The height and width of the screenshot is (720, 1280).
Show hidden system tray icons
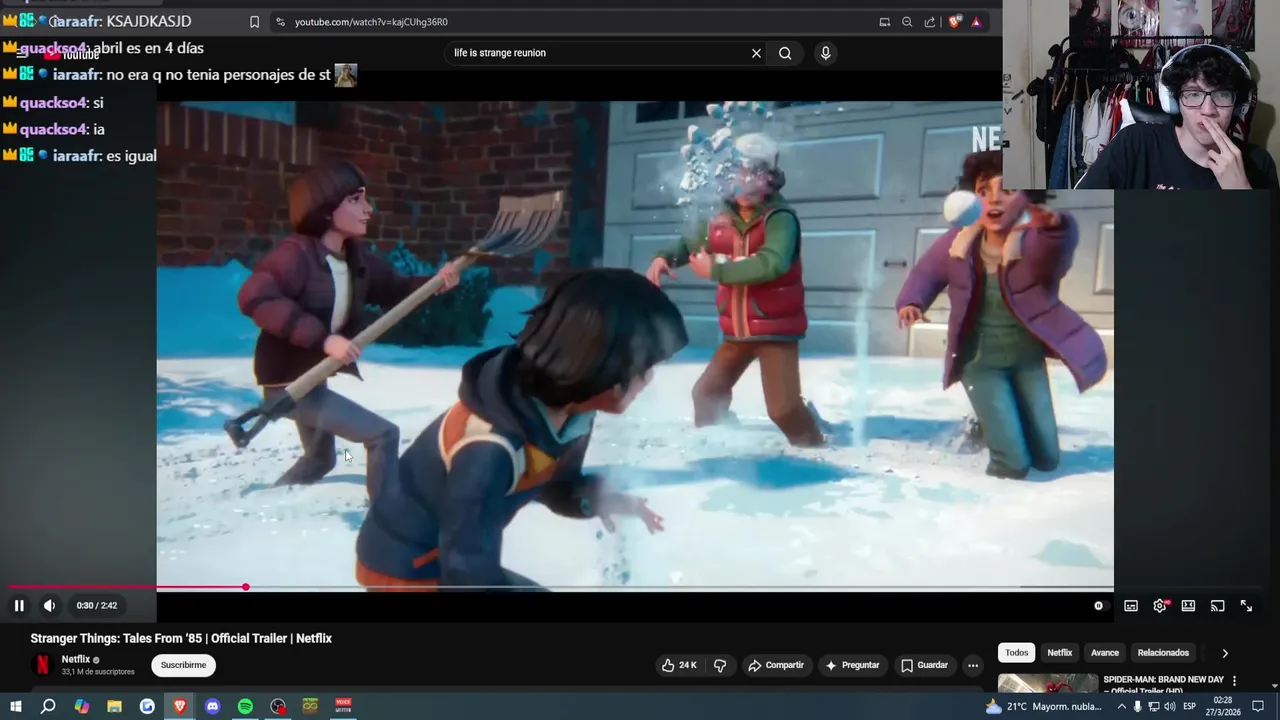pyautogui.click(x=1121, y=706)
